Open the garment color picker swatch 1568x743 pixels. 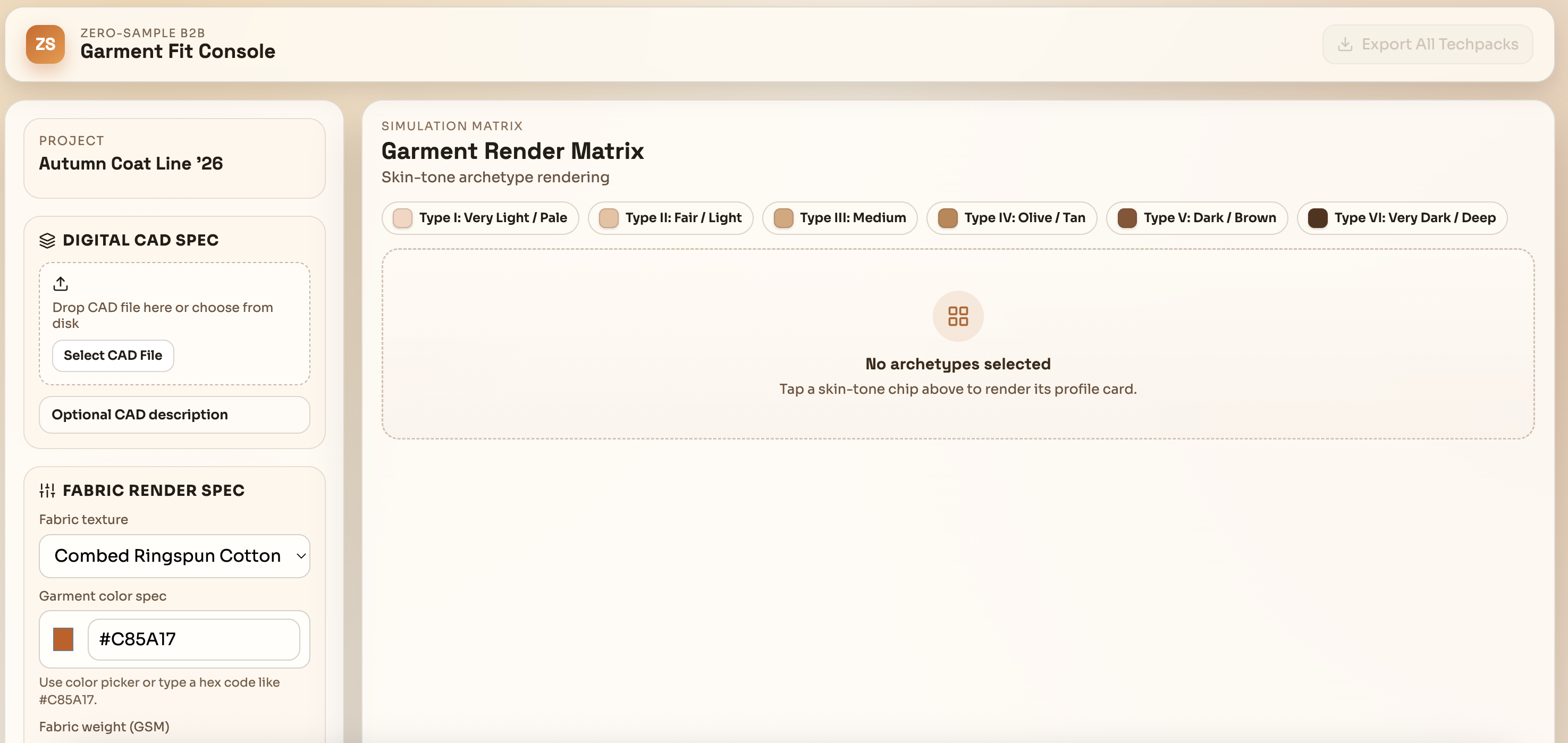(63, 639)
